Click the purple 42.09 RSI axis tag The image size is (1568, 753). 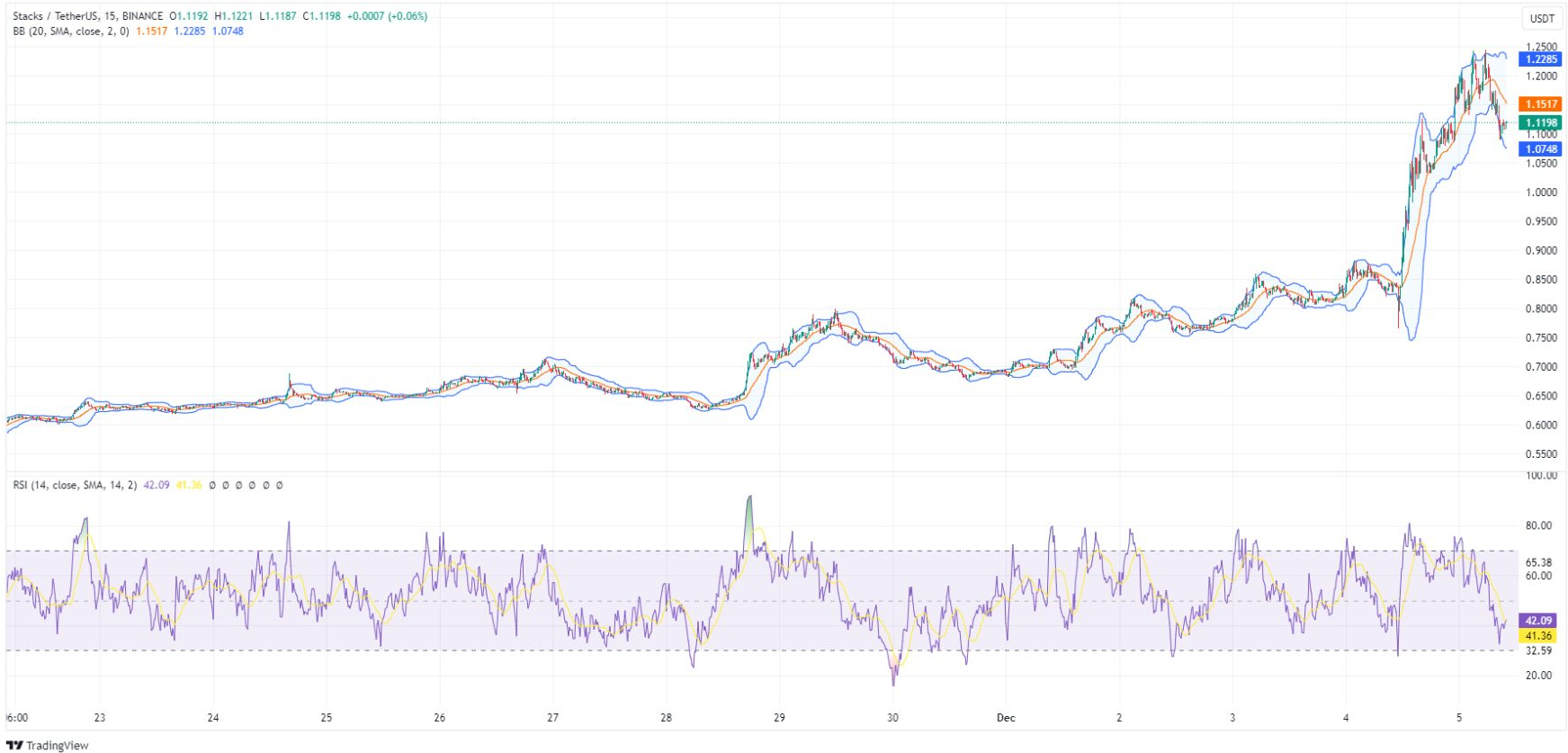coord(1538,621)
